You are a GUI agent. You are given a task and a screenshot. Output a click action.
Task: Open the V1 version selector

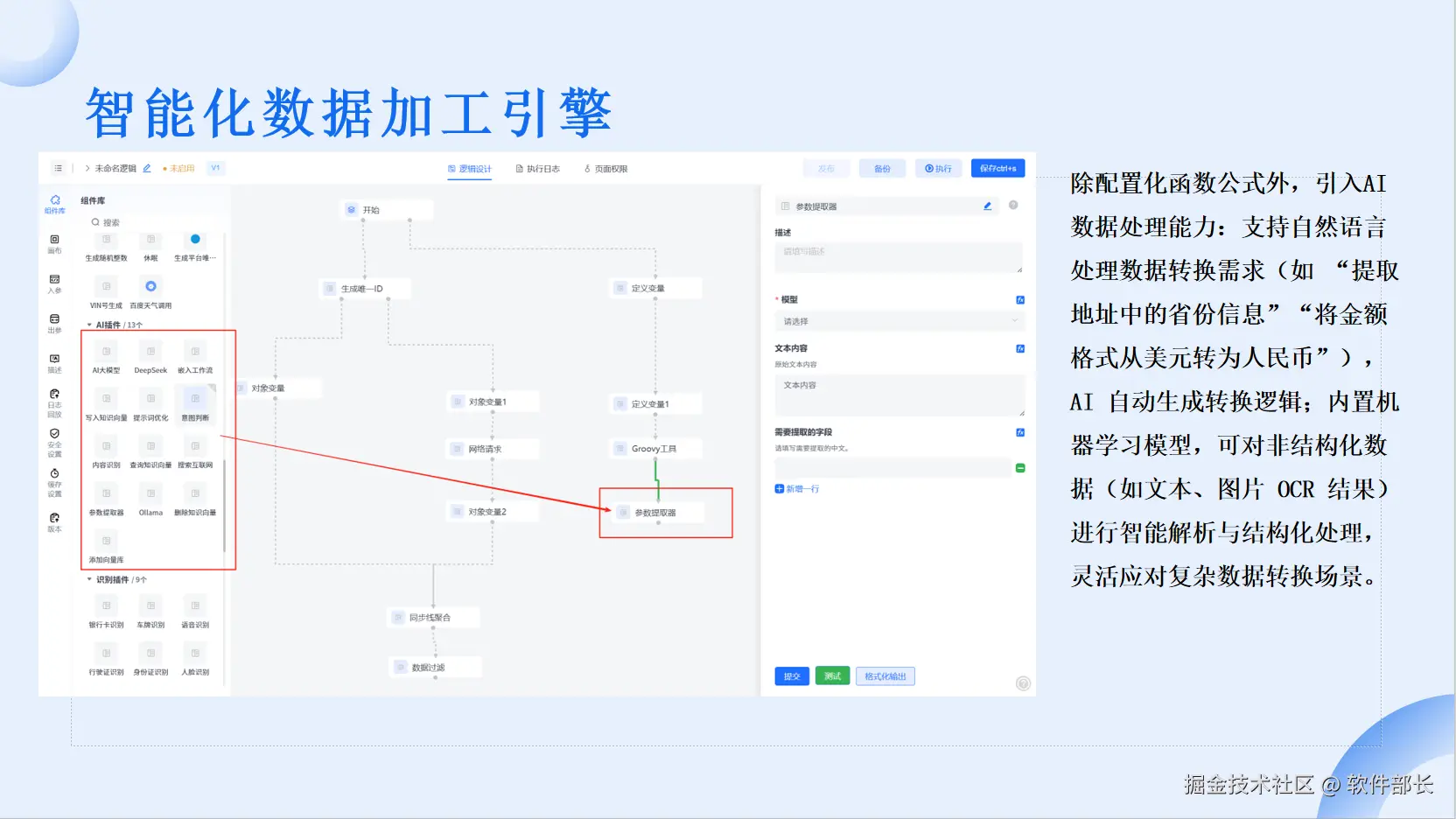tap(215, 168)
